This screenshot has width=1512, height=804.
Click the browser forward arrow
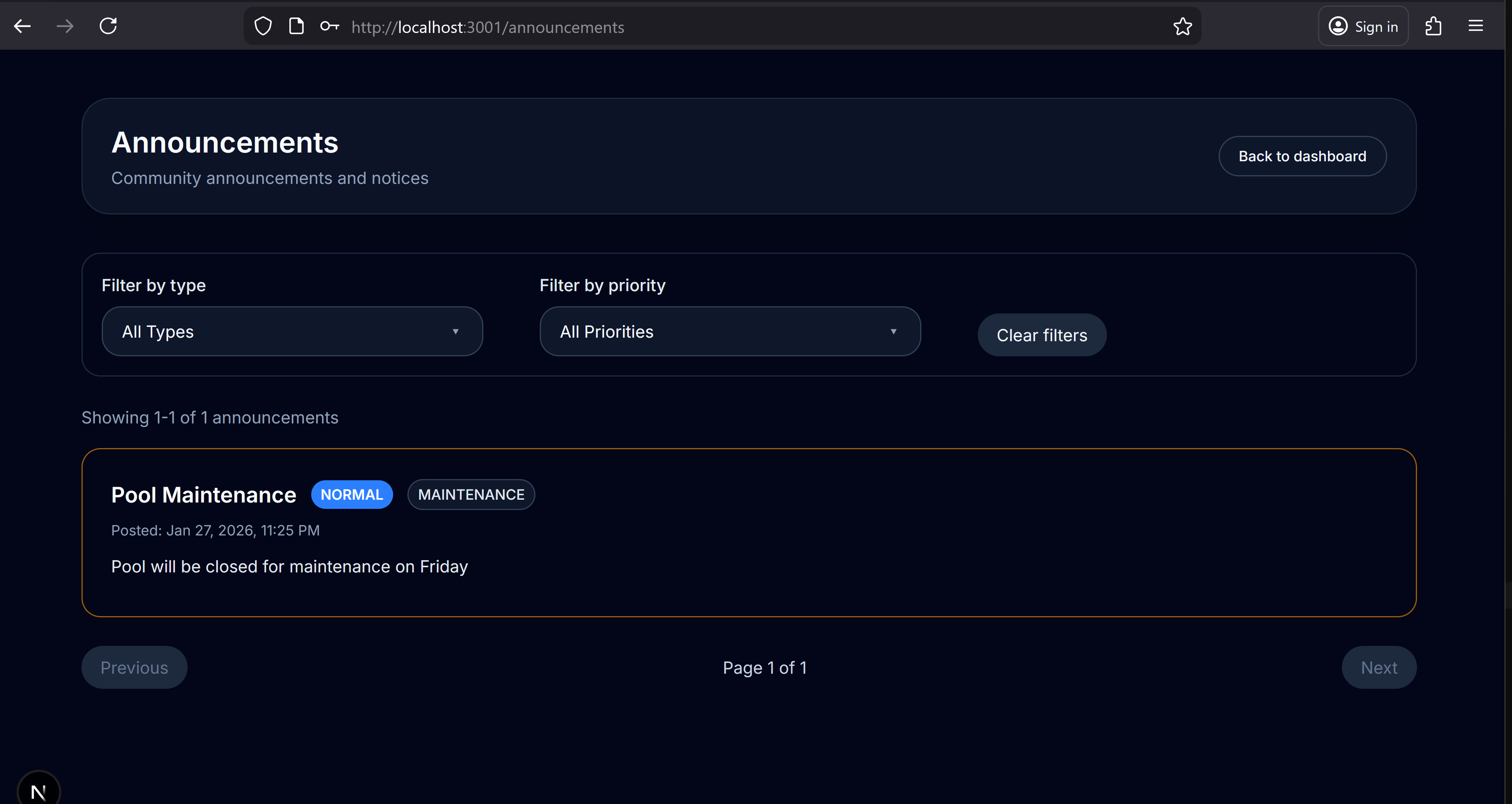tap(64, 26)
